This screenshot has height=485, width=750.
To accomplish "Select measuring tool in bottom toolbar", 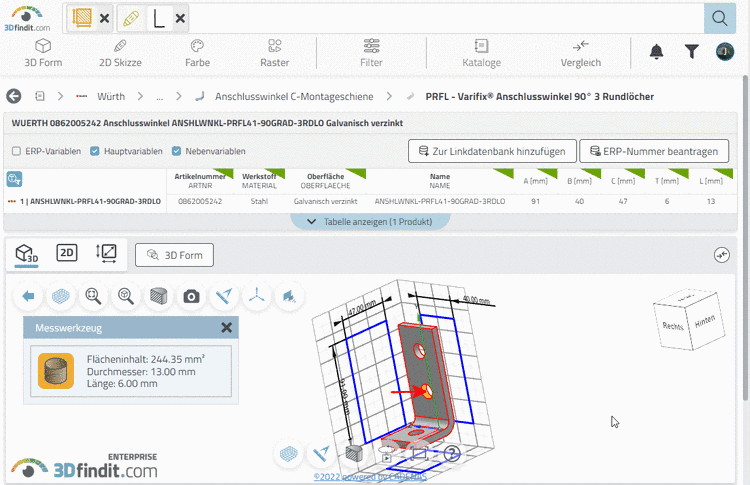I will tap(321, 453).
